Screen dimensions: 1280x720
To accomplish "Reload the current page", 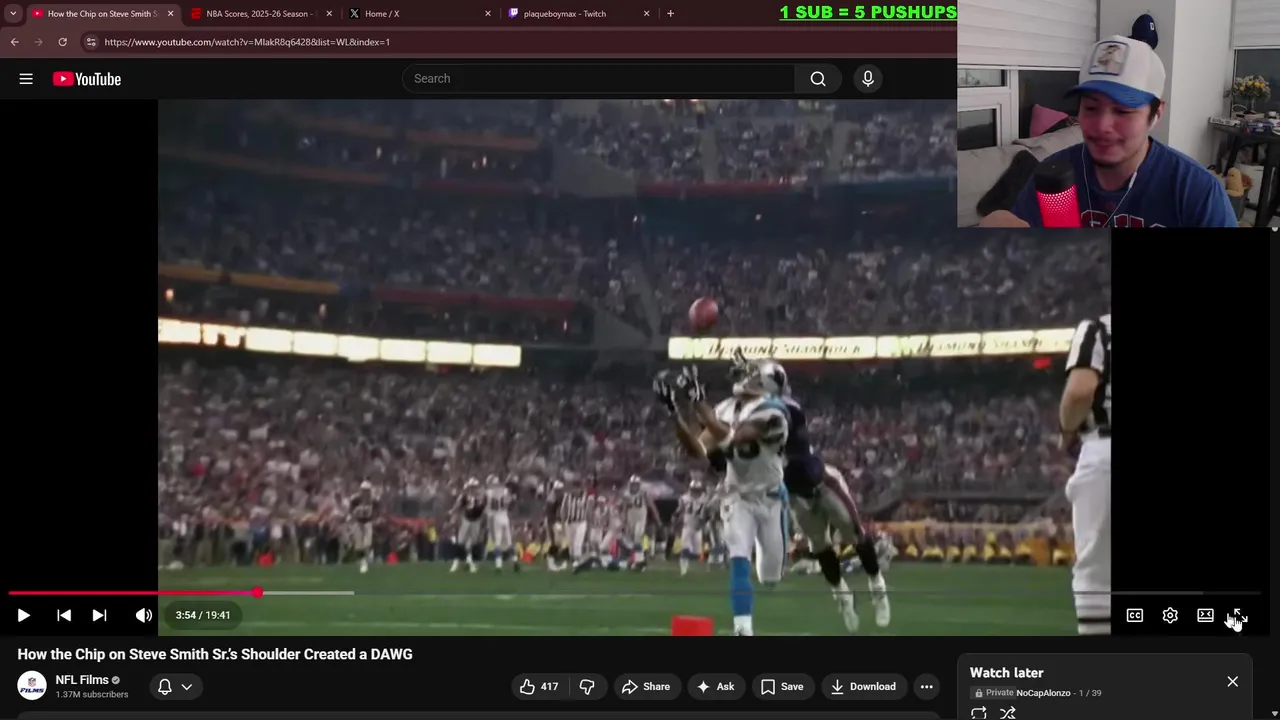I will tap(62, 42).
